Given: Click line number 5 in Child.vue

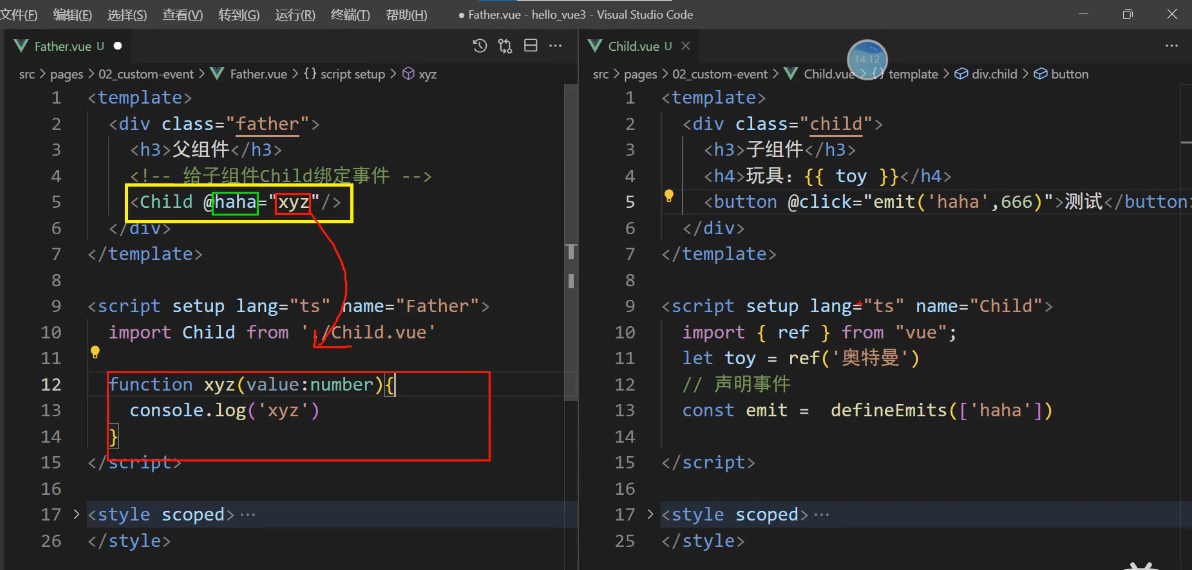Looking at the screenshot, I should pyautogui.click(x=629, y=201).
